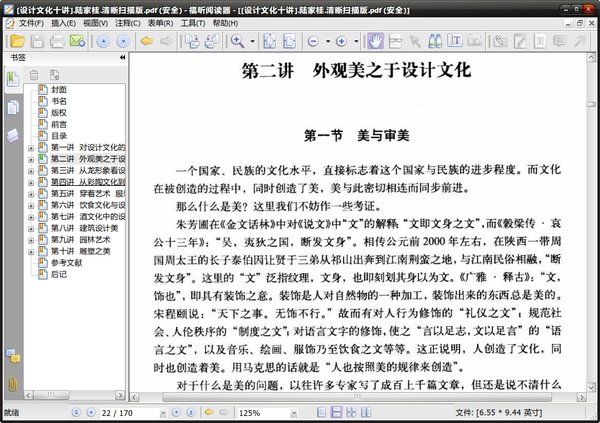Select the Hand tool

376,41
